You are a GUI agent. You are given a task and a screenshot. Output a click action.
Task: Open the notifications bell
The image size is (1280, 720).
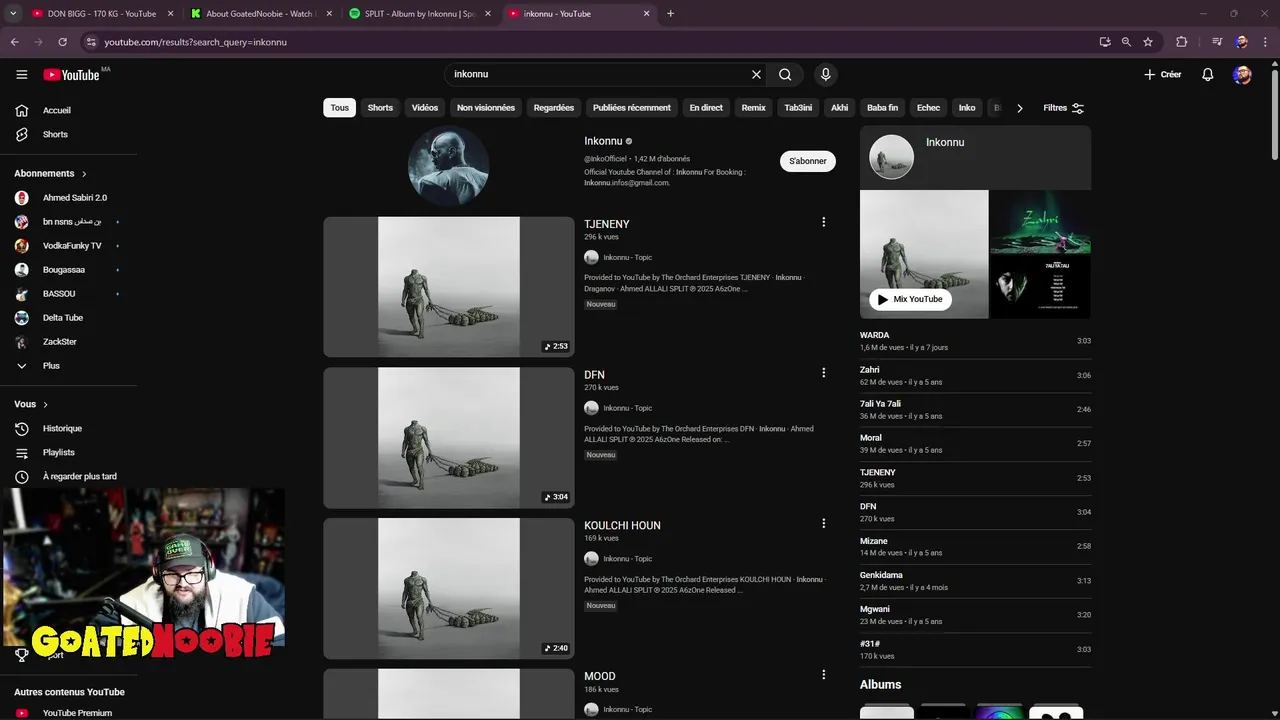click(x=1208, y=75)
